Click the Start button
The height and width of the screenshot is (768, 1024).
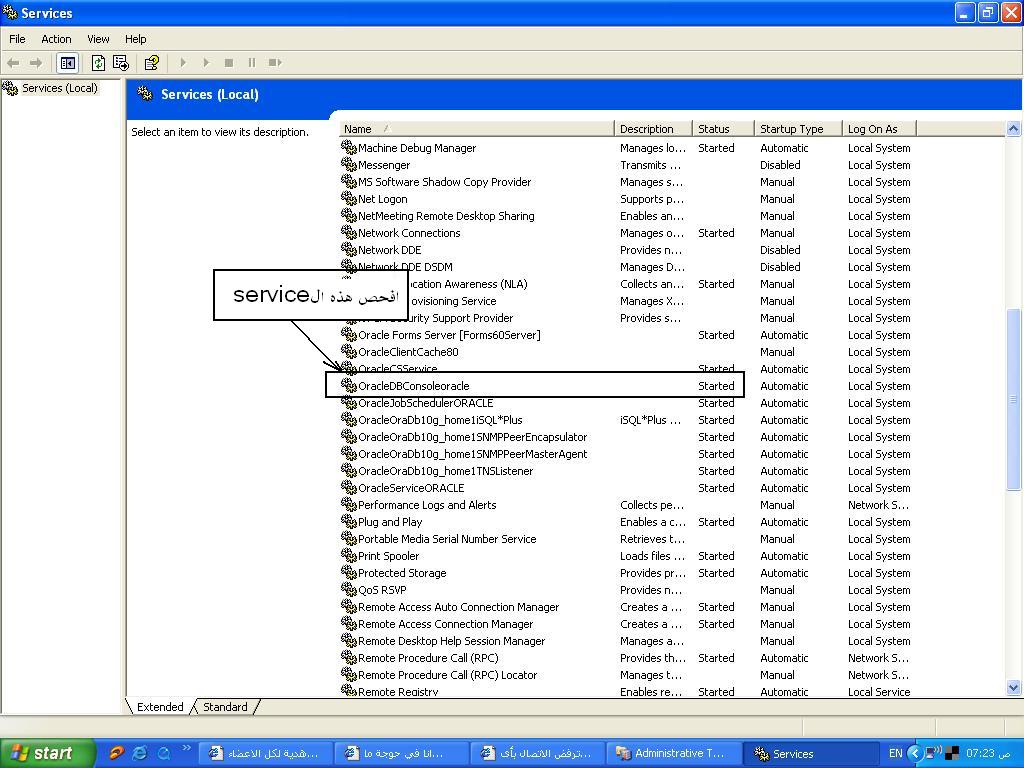[47, 753]
